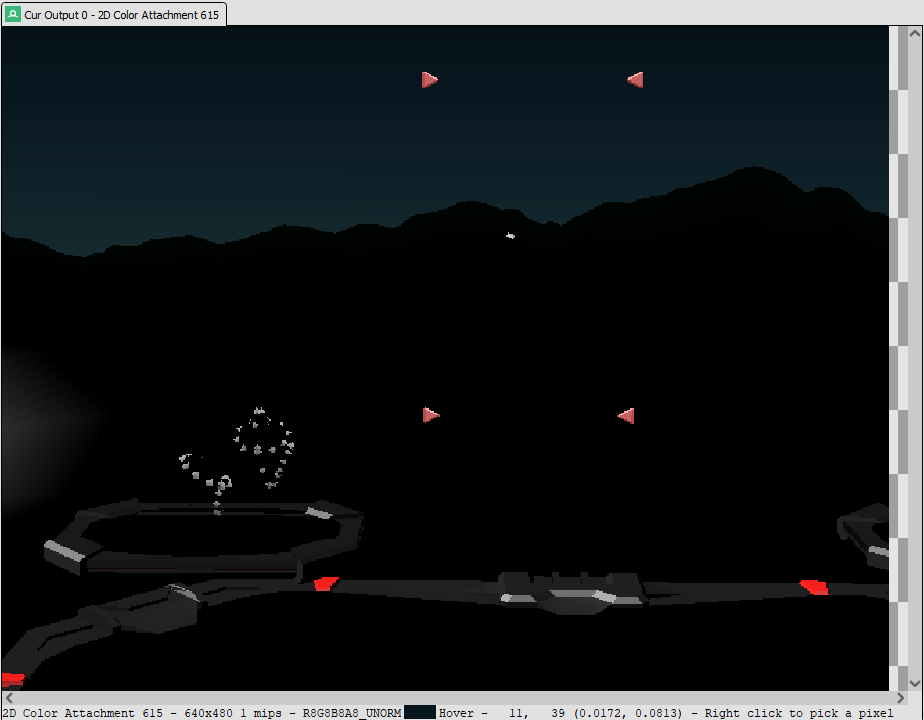Click the red marker at the bottom-left corner
Viewport: 924px width, 720px height.
[x=12, y=680]
